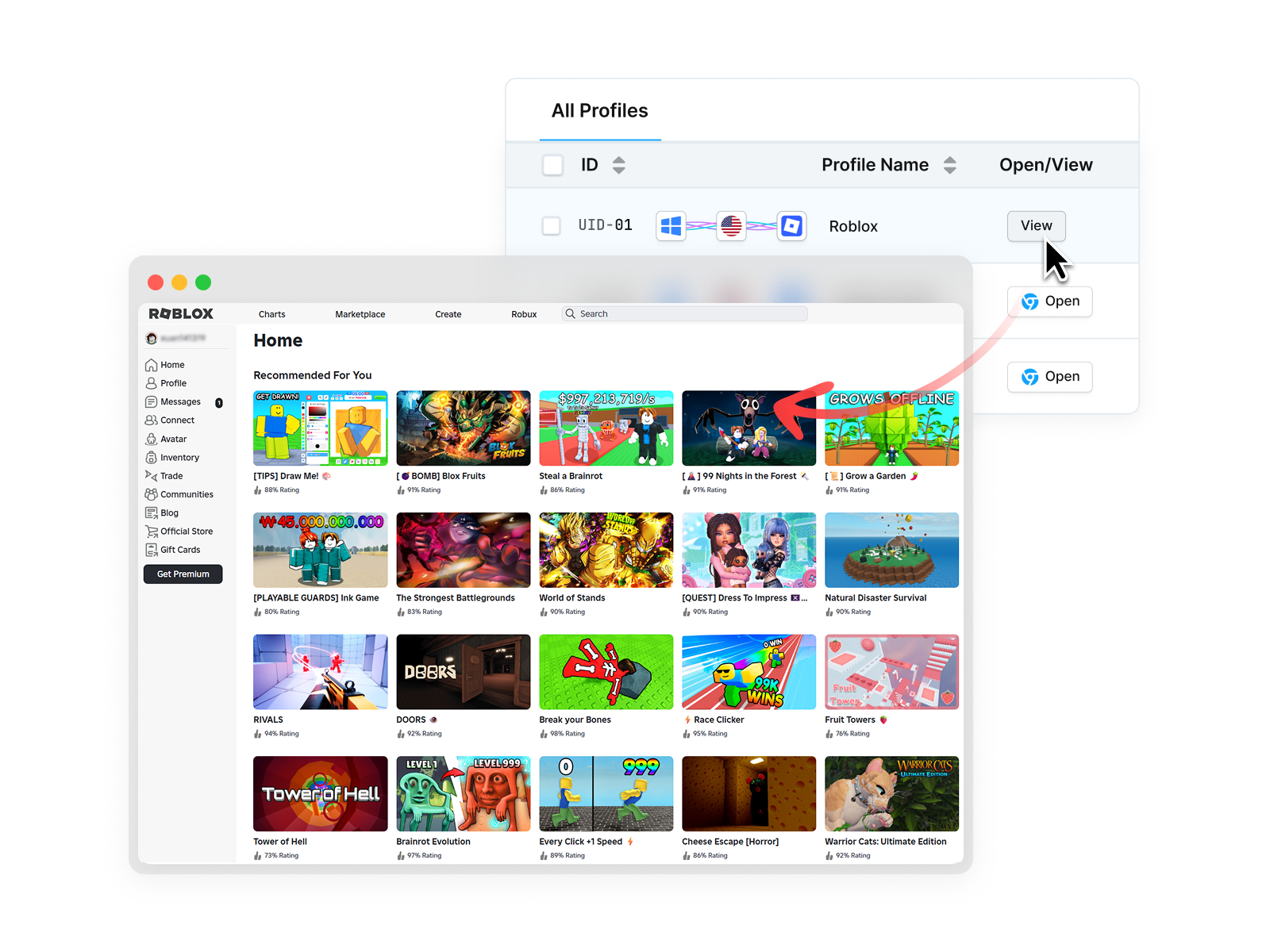
Task: Click the 'Recommended For You' heading
Action: coord(313,375)
